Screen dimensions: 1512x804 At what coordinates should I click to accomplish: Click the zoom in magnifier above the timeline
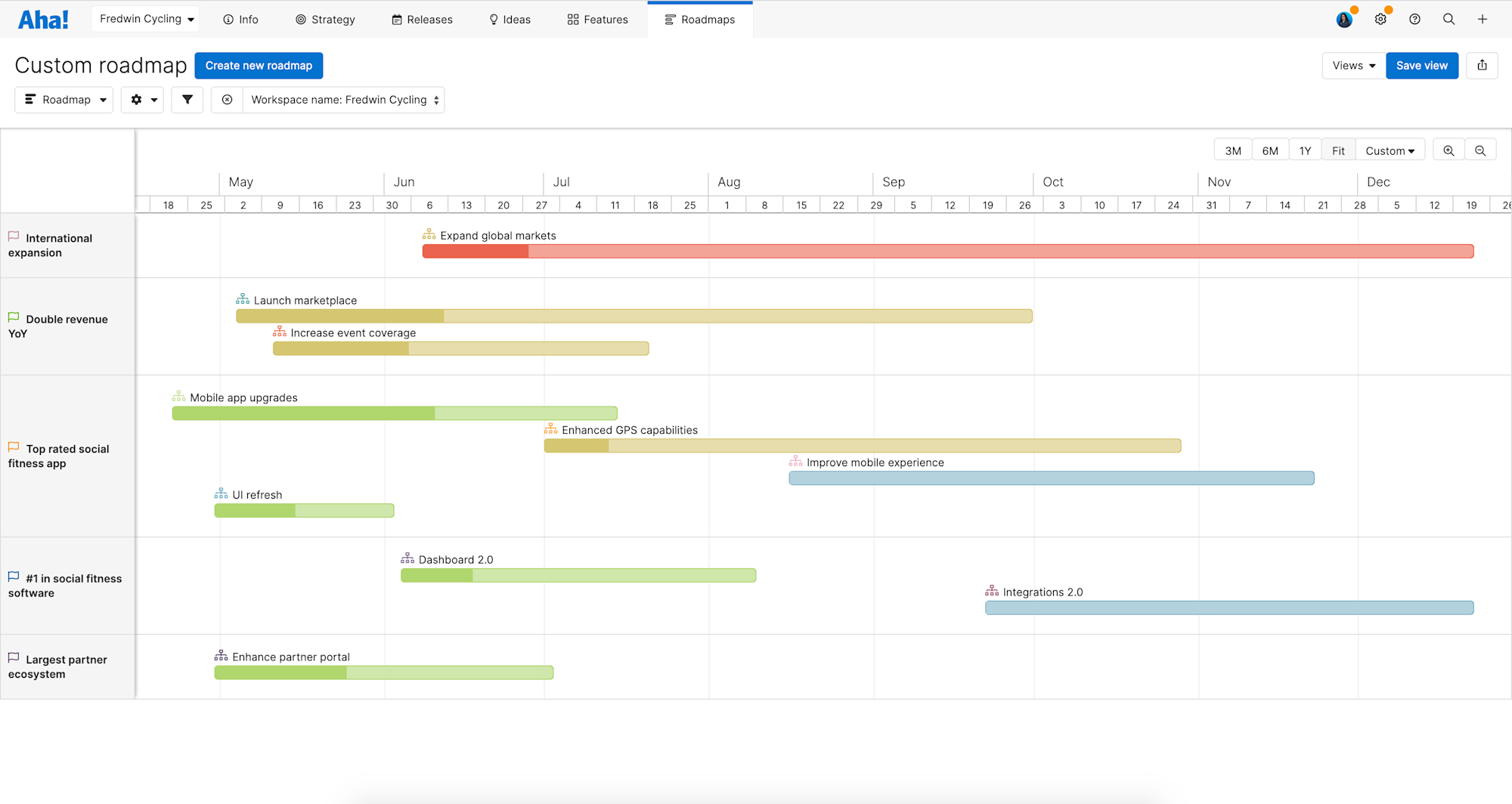(1448, 150)
